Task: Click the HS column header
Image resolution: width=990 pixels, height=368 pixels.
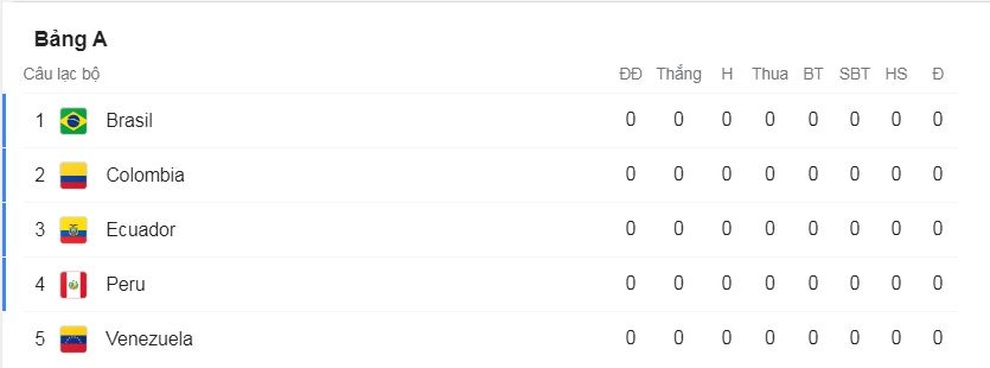Action: pyautogui.click(x=896, y=74)
